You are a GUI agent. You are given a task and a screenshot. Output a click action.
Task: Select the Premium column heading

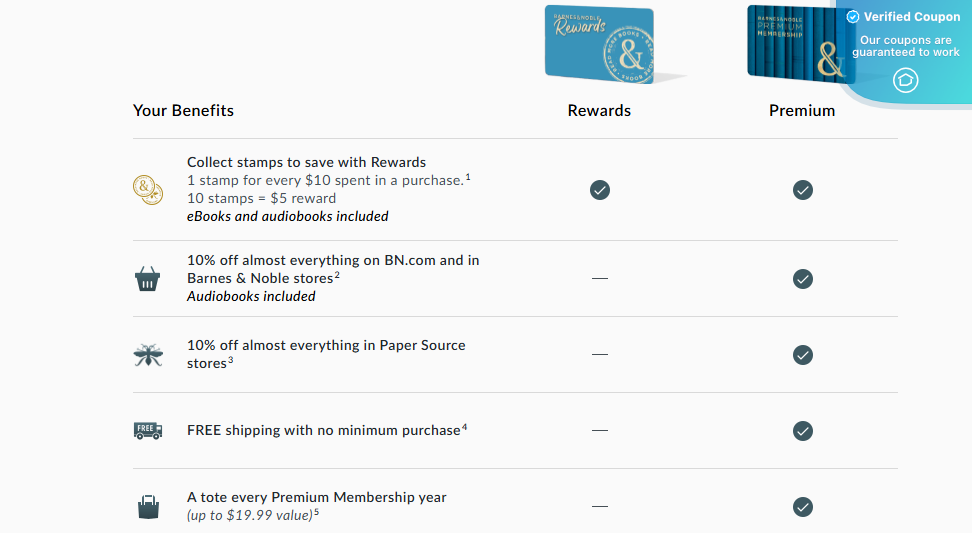[x=802, y=111]
